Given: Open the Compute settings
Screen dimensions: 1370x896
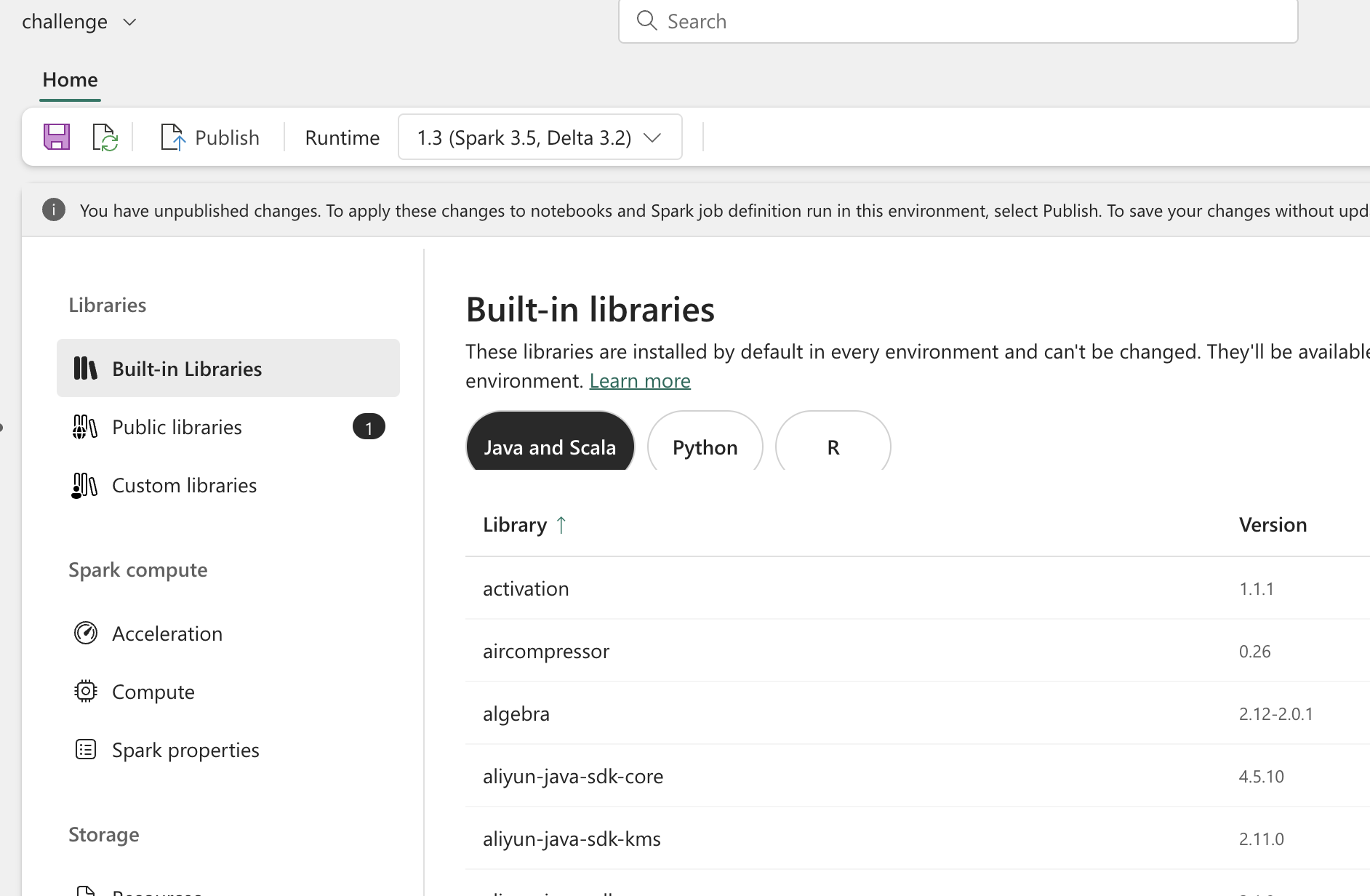Looking at the screenshot, I should click(228, 691).
